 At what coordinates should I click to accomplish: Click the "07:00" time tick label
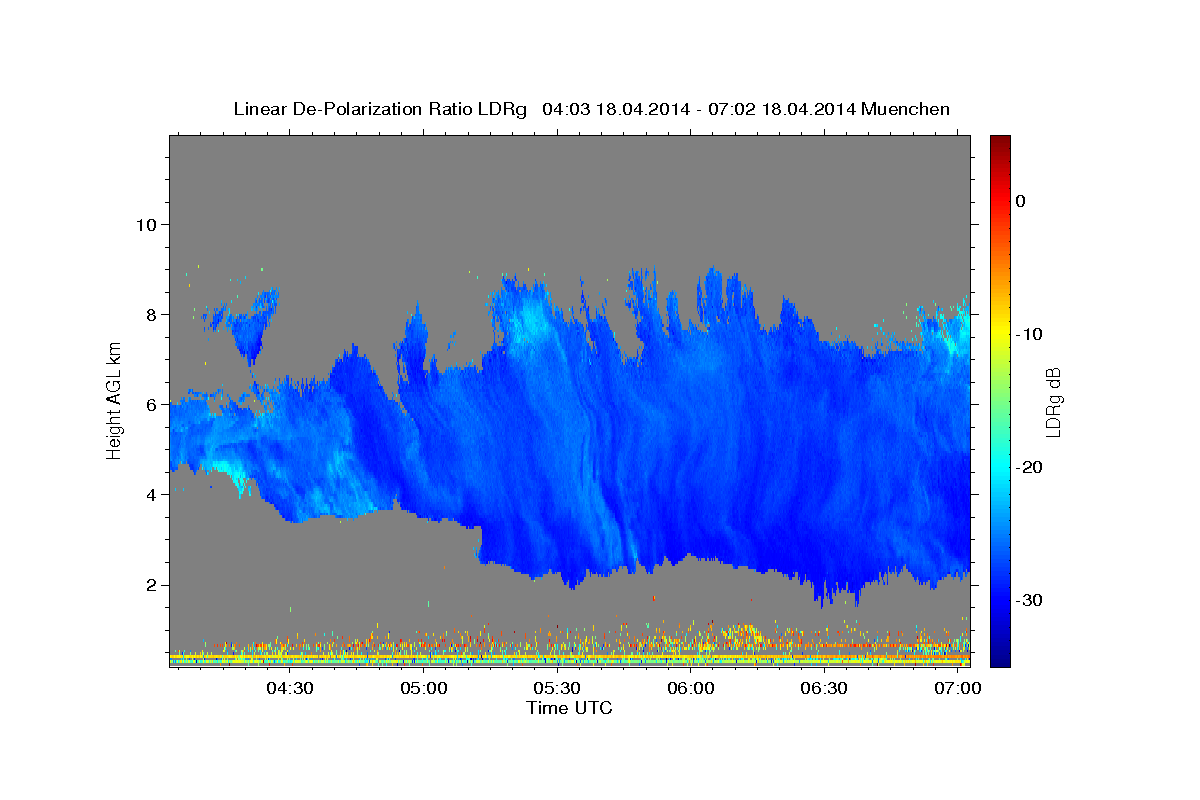[958, 689]
